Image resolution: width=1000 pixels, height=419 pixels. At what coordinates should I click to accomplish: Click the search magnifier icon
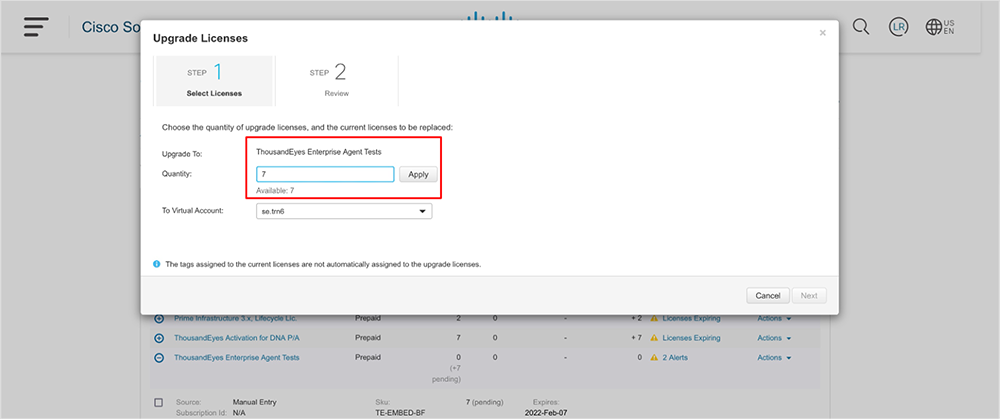[860, 27]
